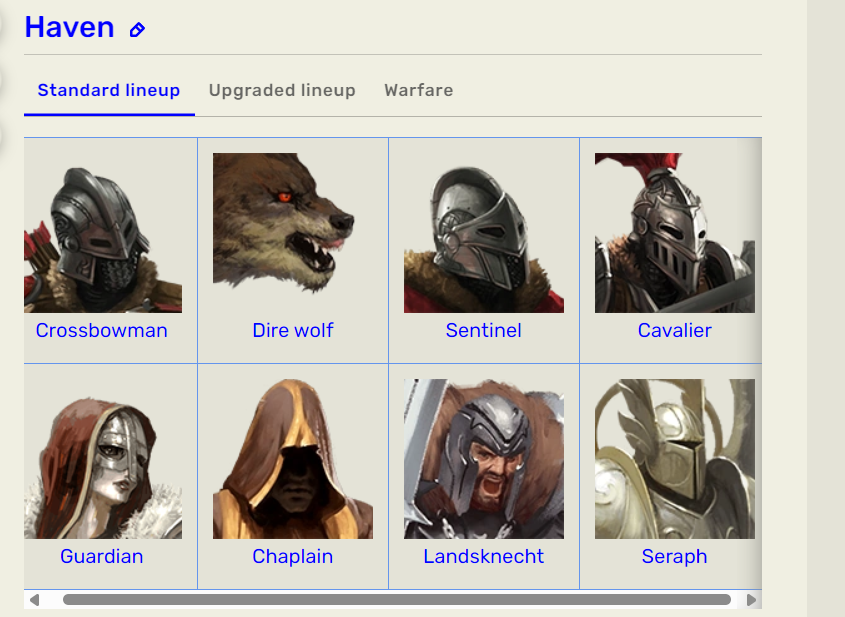
Task: Open the Landsknecht link
Action: click(484, 556)
